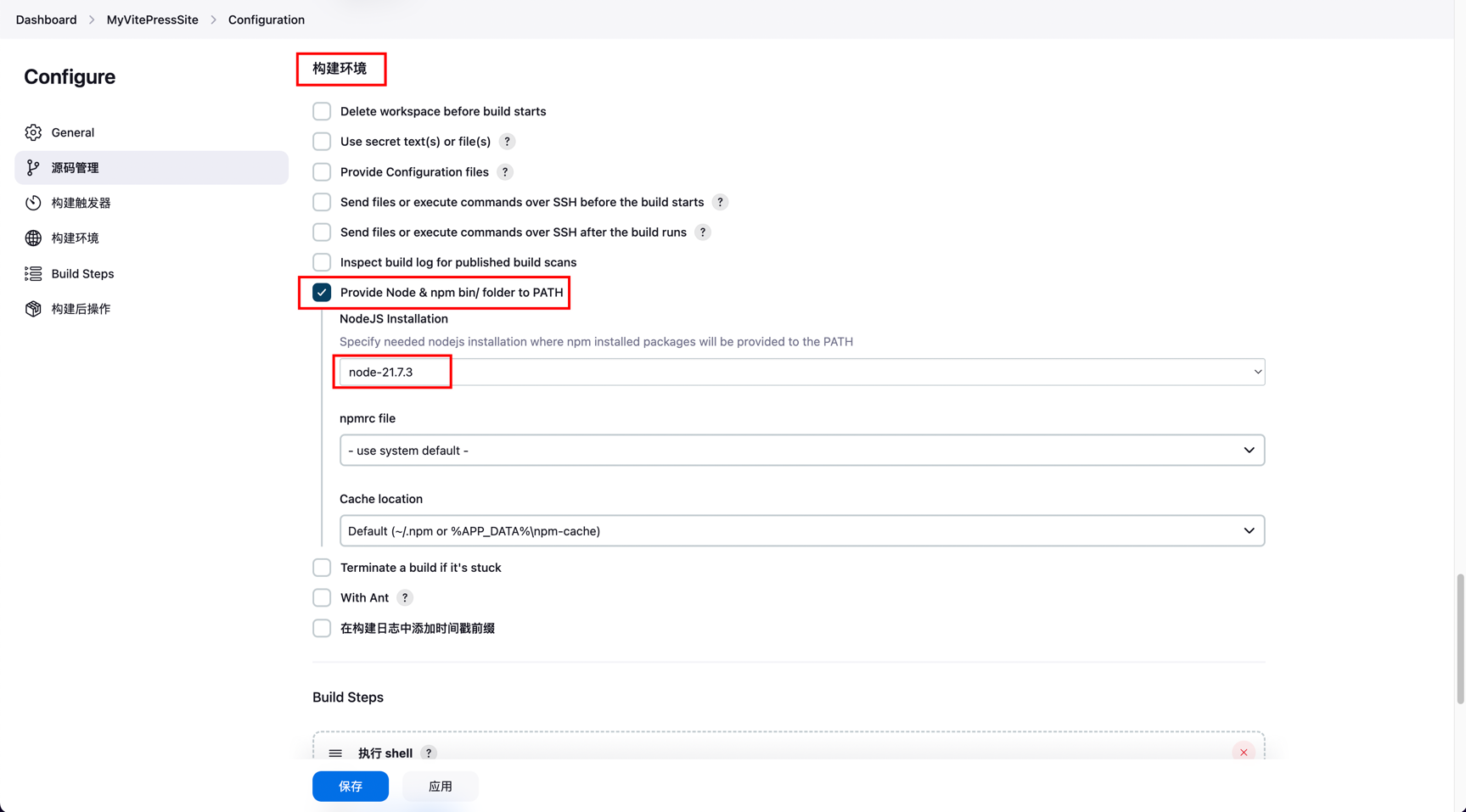Click the 构建触发器 clock icon

tap(33, 203)
